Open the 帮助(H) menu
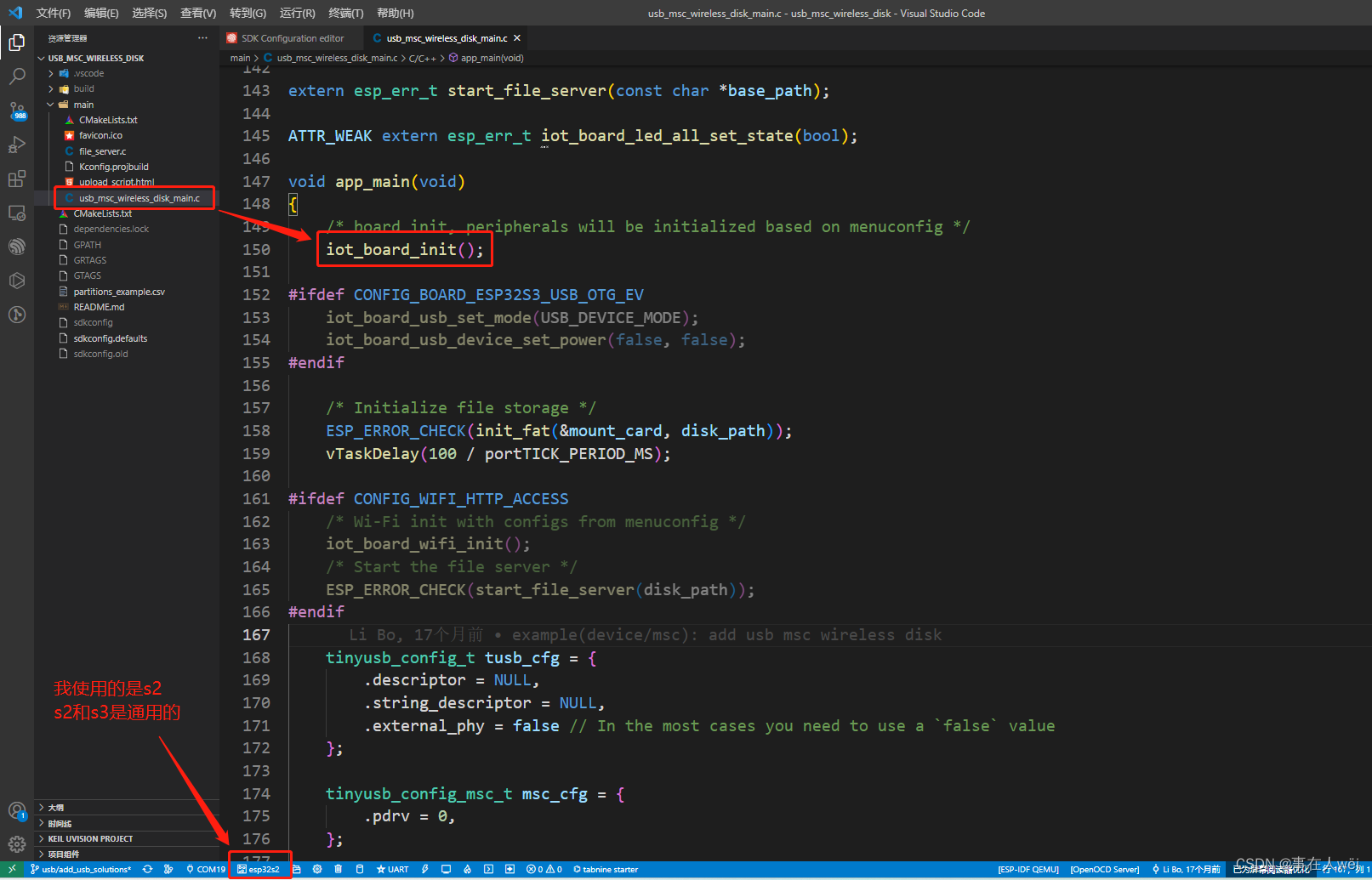The image size is (1372, 880). click(395, 13)
